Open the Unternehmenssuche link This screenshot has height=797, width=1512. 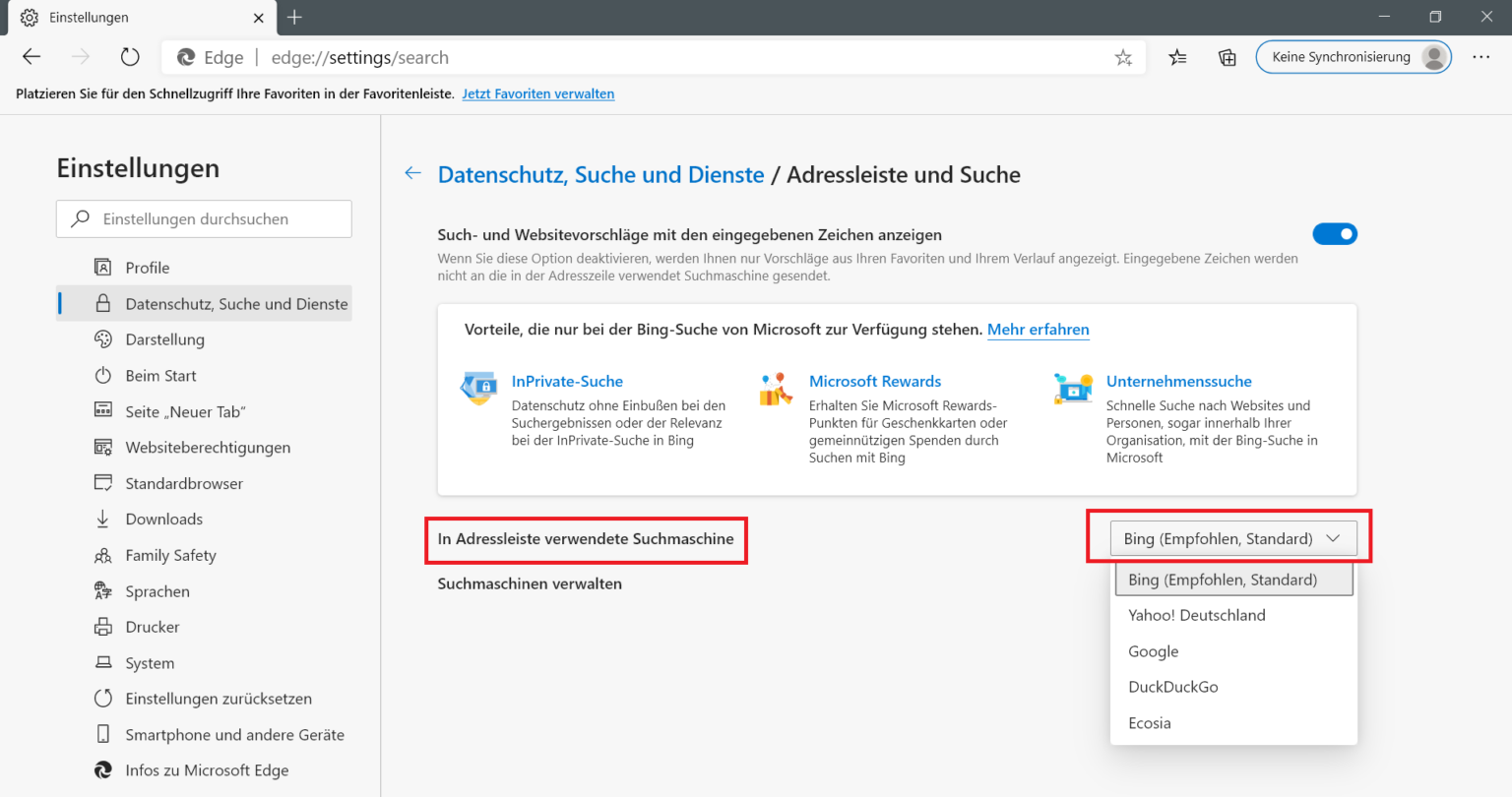[x=1179, y=381]
